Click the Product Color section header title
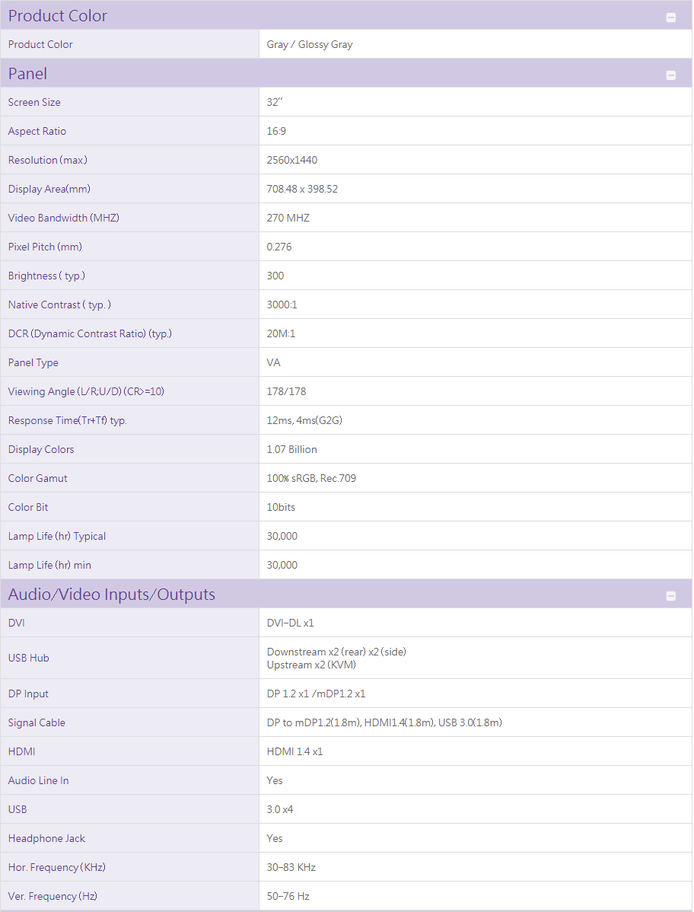694x912 pixels. coord(58,16)
